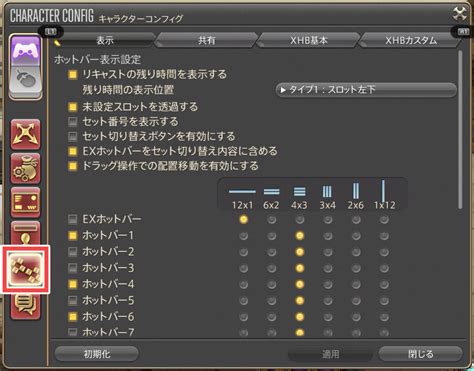
Task: Open the hotbar settings icon
Action: (x=26, y=269)
